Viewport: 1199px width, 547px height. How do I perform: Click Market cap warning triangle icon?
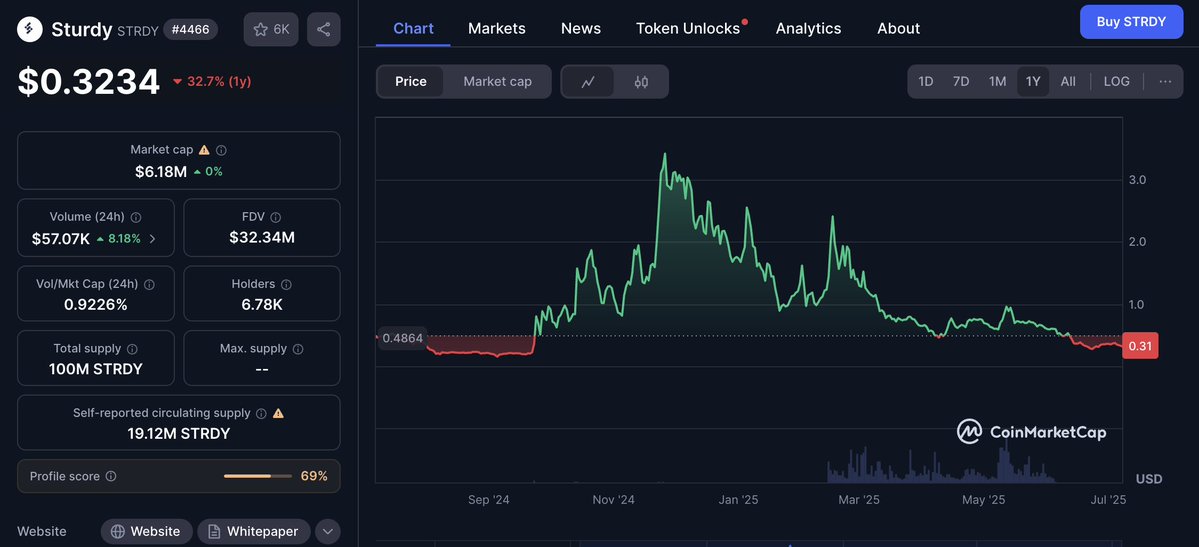[x=204, y=150]
